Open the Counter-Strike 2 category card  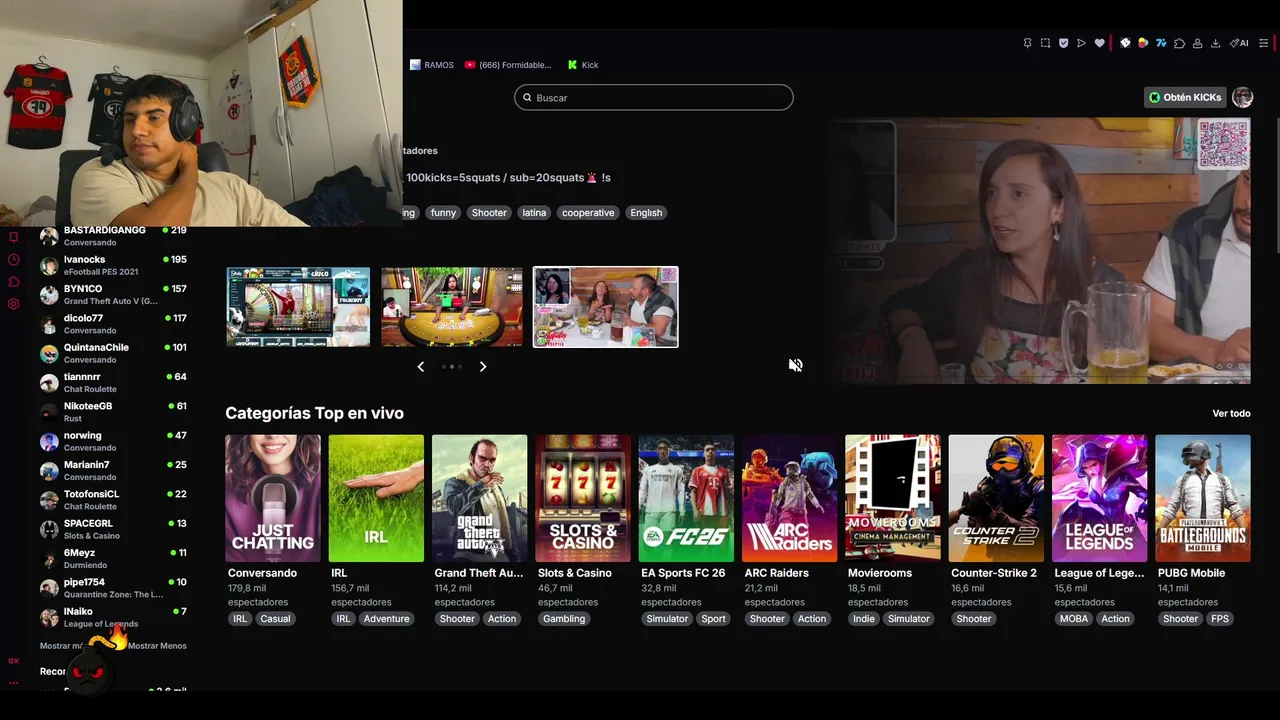pyautogui.click(x=996, y=498)
